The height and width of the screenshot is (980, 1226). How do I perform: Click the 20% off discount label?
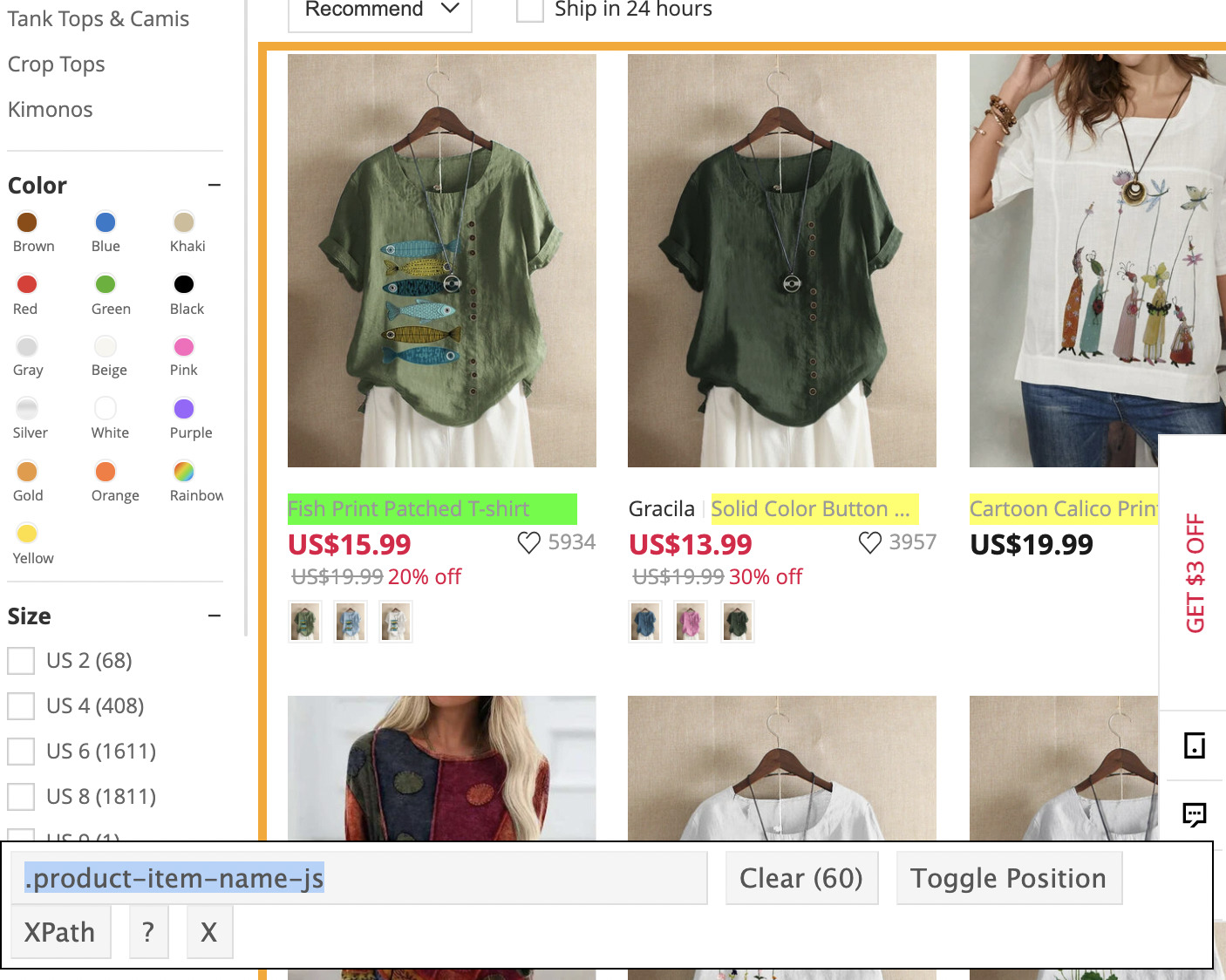[425, 577]
